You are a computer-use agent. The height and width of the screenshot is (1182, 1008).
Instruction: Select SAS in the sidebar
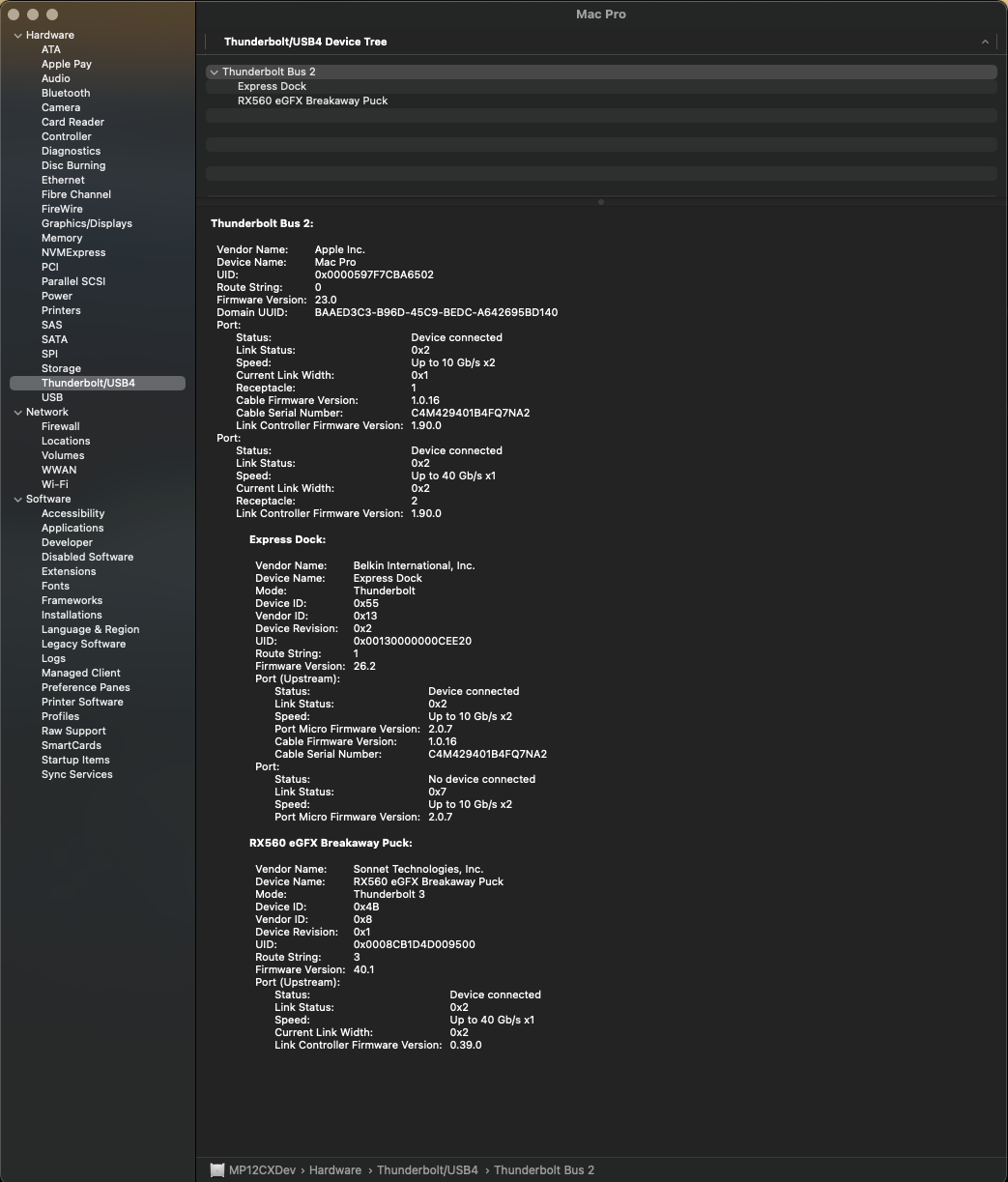coord(52,325)
